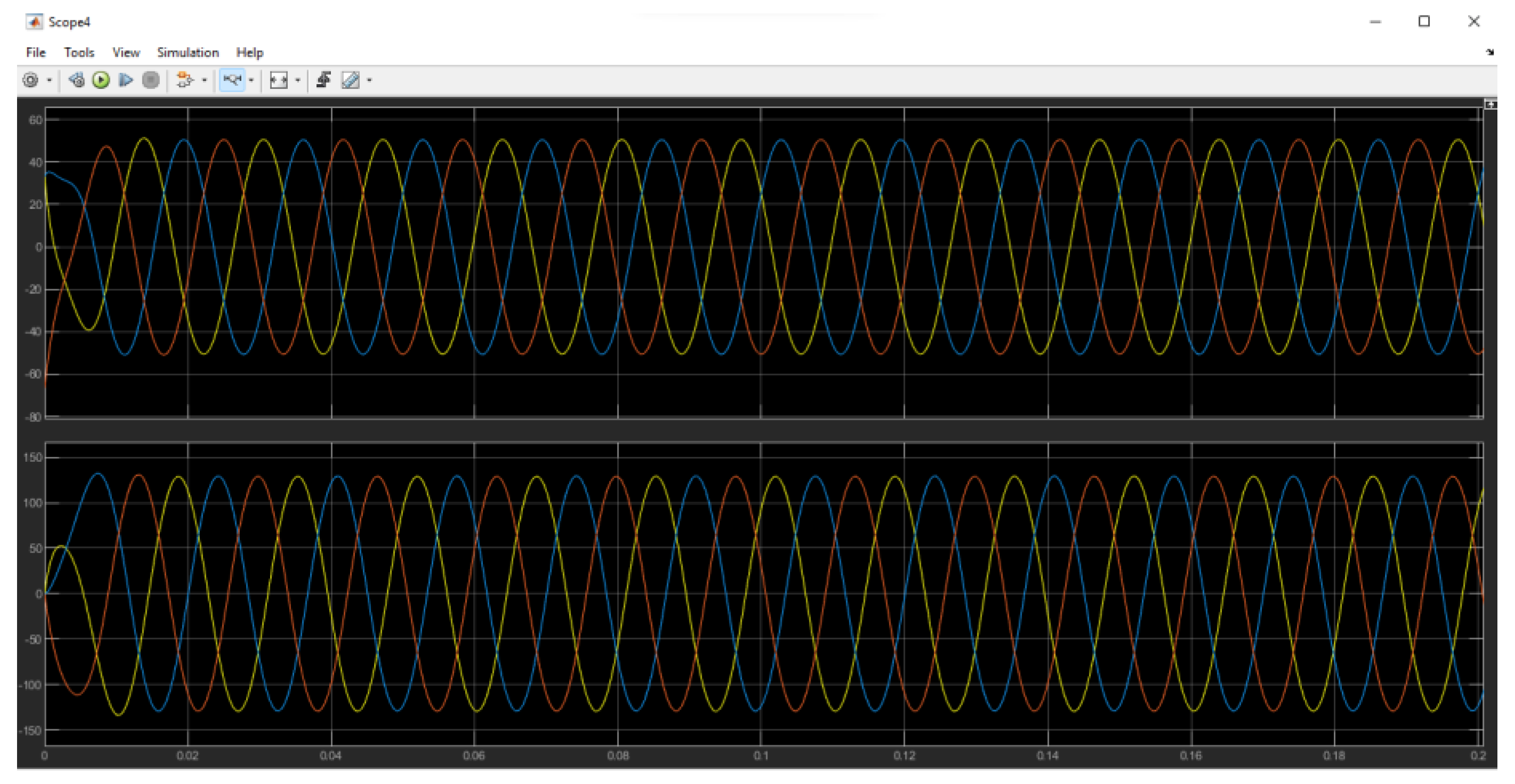The height and width of the screenshot is (784, 1515).
Task: Click the Scale axes limits icon
Action: 278,80
